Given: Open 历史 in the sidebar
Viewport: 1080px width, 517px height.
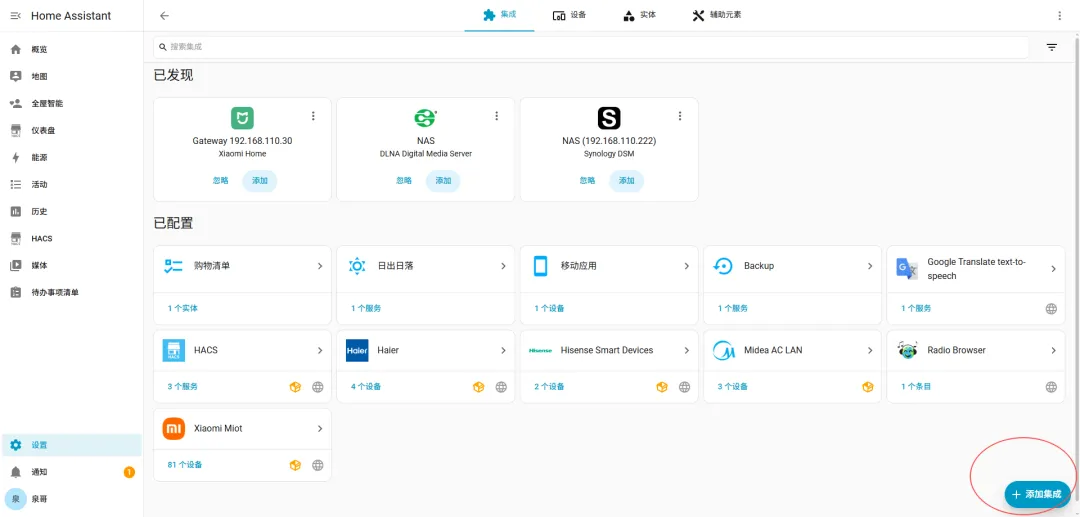Looking at the screenshot, I should tap(72, 211).
